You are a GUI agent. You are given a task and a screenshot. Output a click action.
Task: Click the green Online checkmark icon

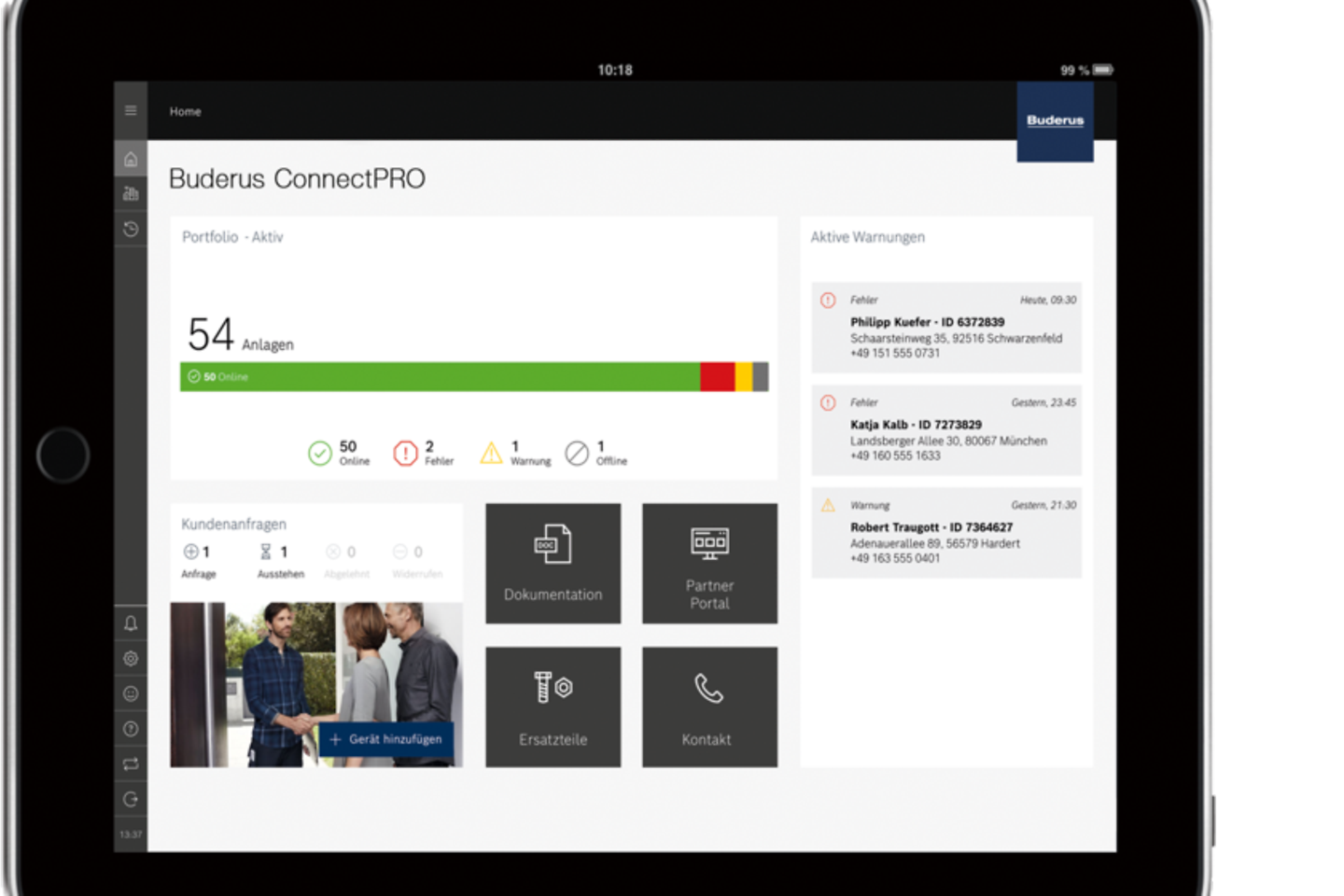pyautogui.click(x=320, y=454)
